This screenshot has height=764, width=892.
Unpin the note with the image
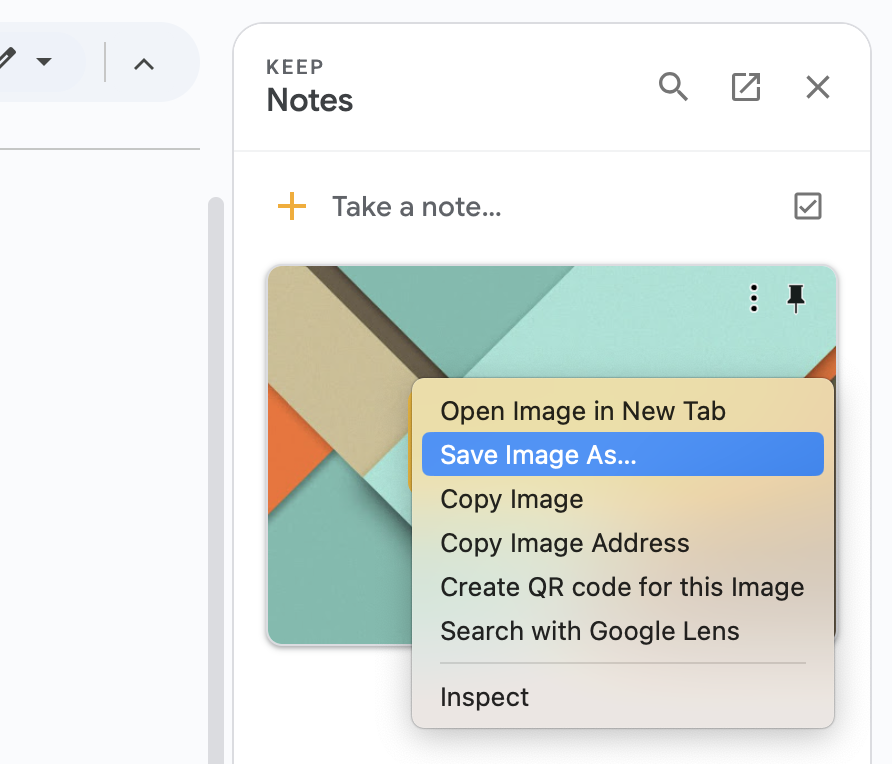(795, 297)
